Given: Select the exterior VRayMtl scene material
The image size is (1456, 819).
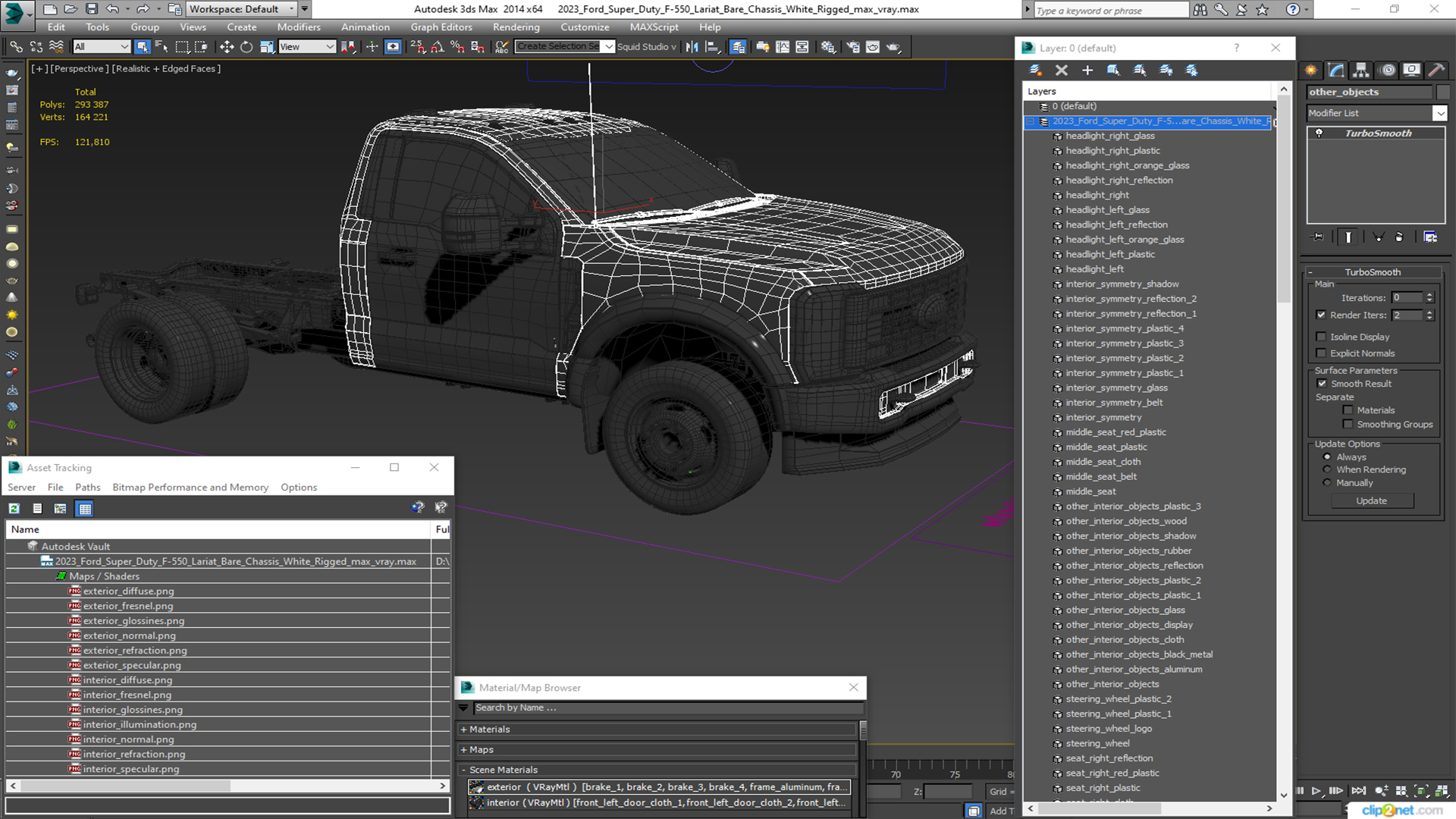Looking at the screenshot, I should pos(658,787).
